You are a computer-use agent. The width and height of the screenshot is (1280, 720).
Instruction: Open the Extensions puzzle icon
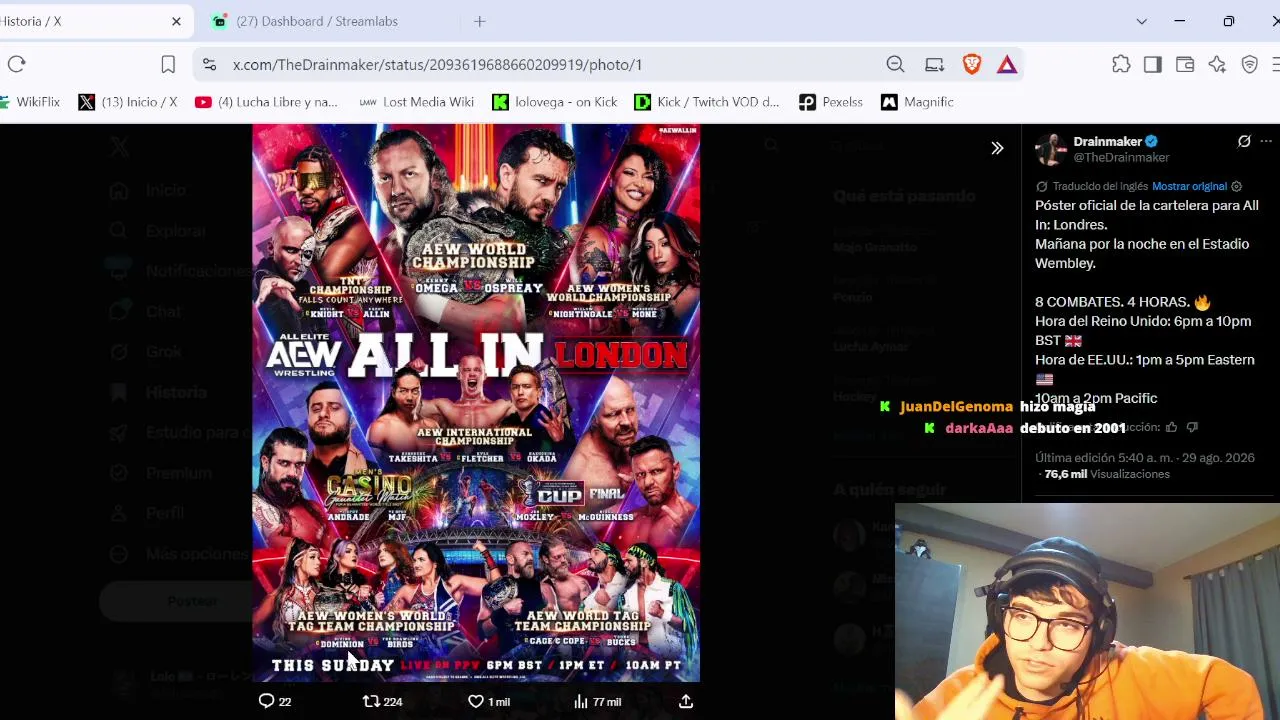[1121, 64]
